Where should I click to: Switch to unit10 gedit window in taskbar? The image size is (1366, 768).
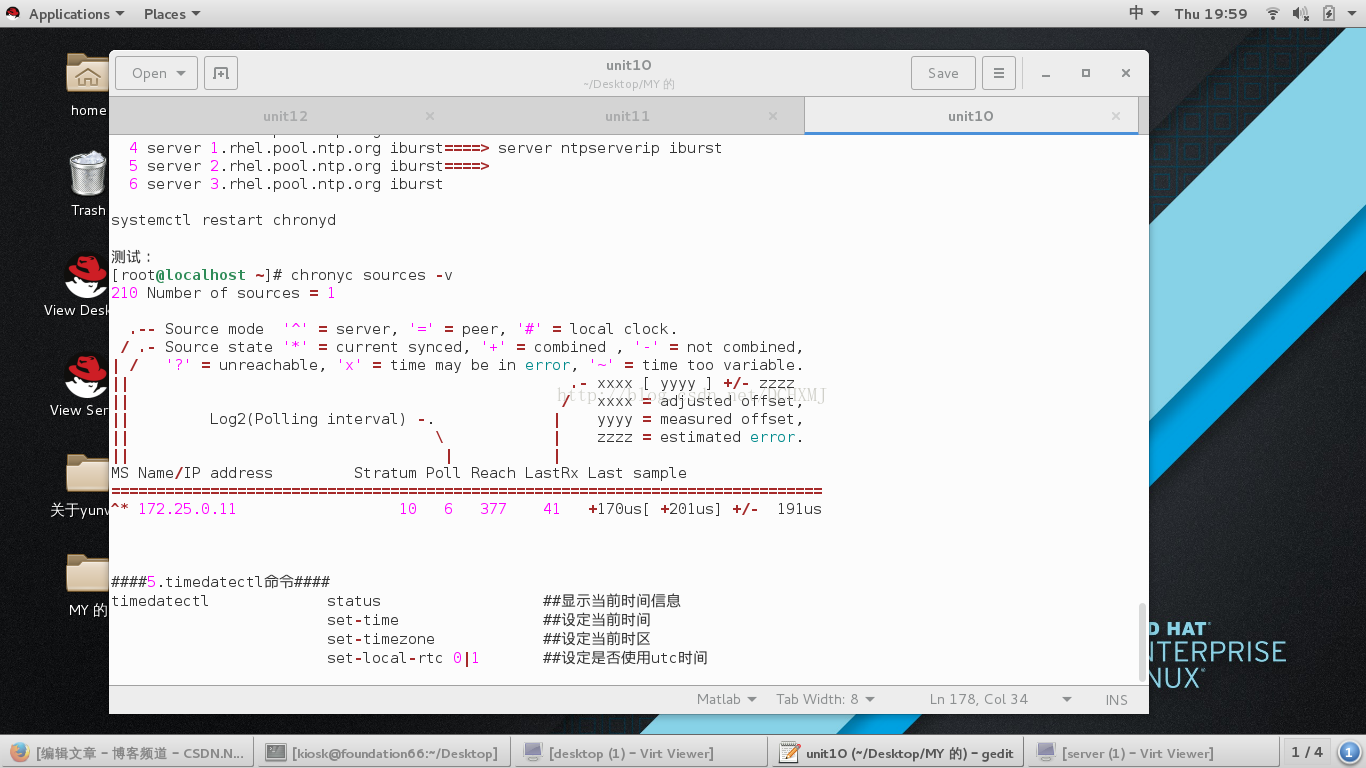point(897,753)
